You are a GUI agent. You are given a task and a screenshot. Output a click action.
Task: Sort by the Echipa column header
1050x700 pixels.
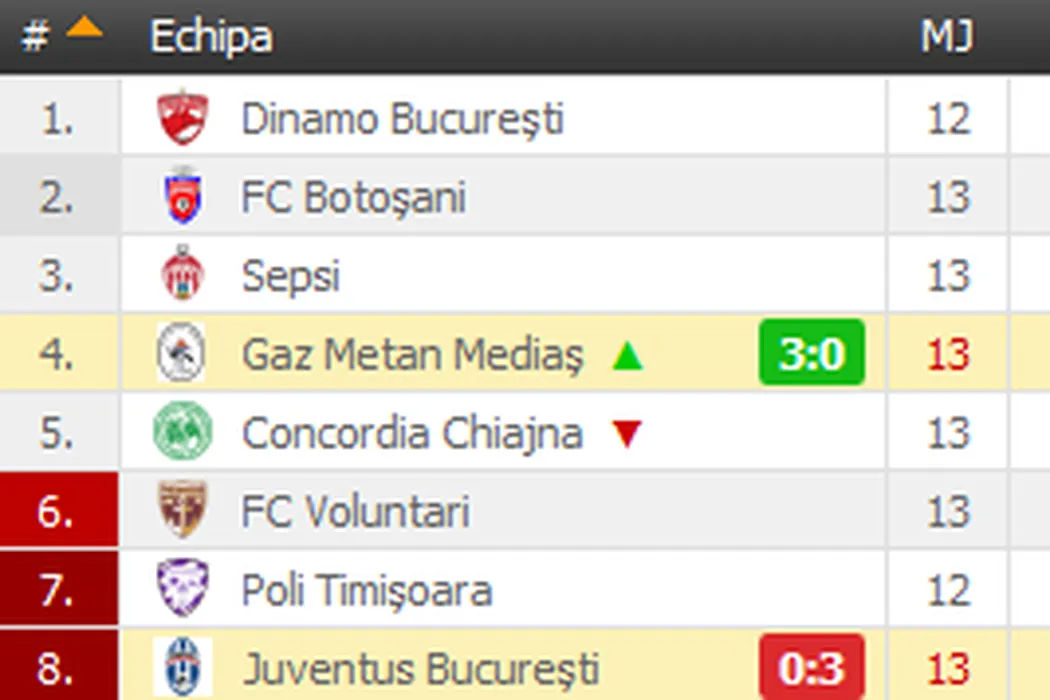[211, 37]
